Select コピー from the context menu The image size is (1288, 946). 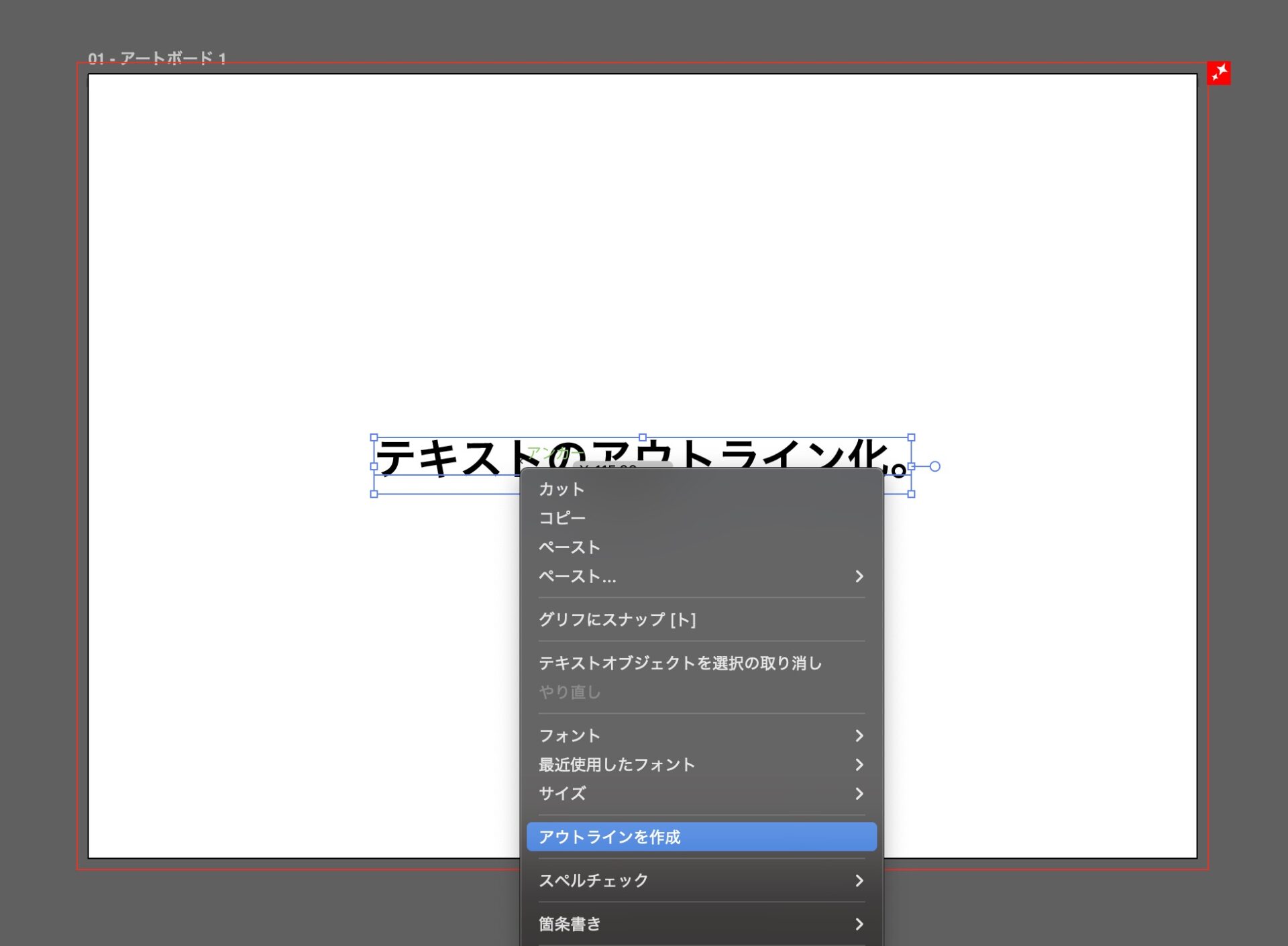point(561,517)
